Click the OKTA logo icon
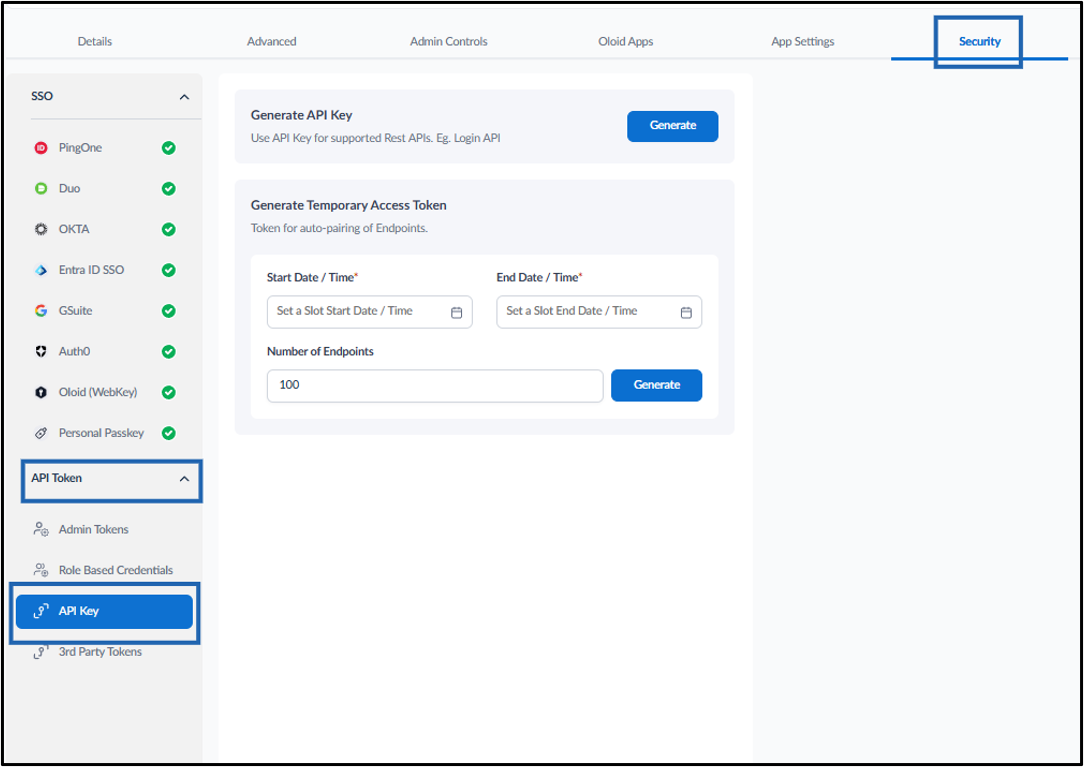The height and width of the screenshot is (767, 1084). tap(41, 230)
